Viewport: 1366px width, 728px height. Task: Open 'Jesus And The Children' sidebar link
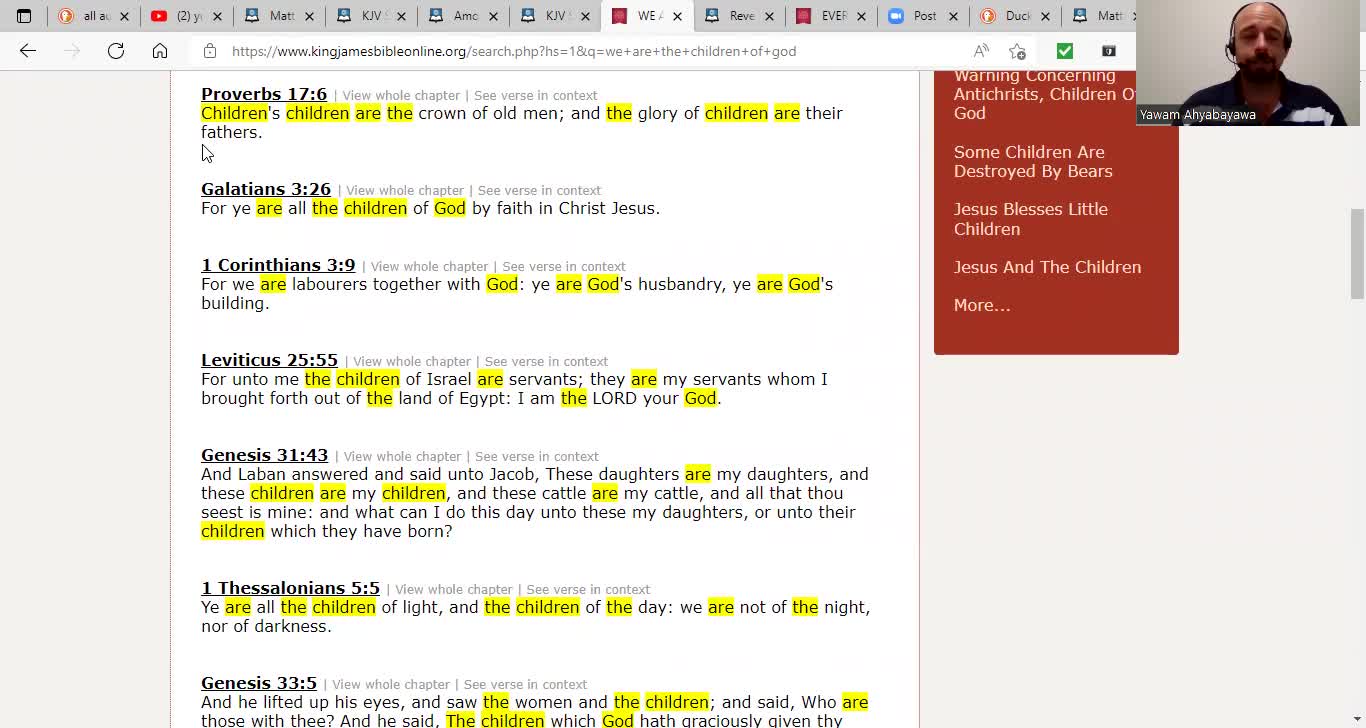click(1047, 267)
